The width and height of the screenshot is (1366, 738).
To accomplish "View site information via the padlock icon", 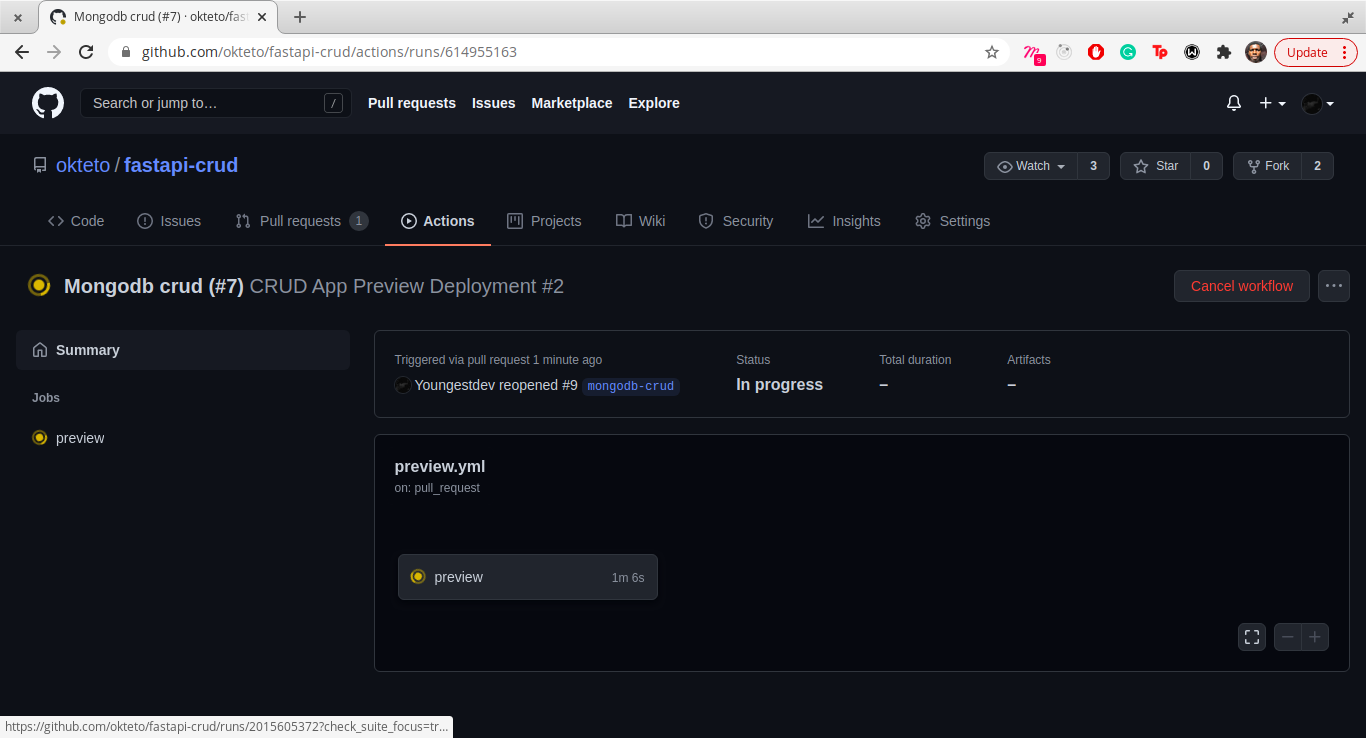I will [125, 52].
